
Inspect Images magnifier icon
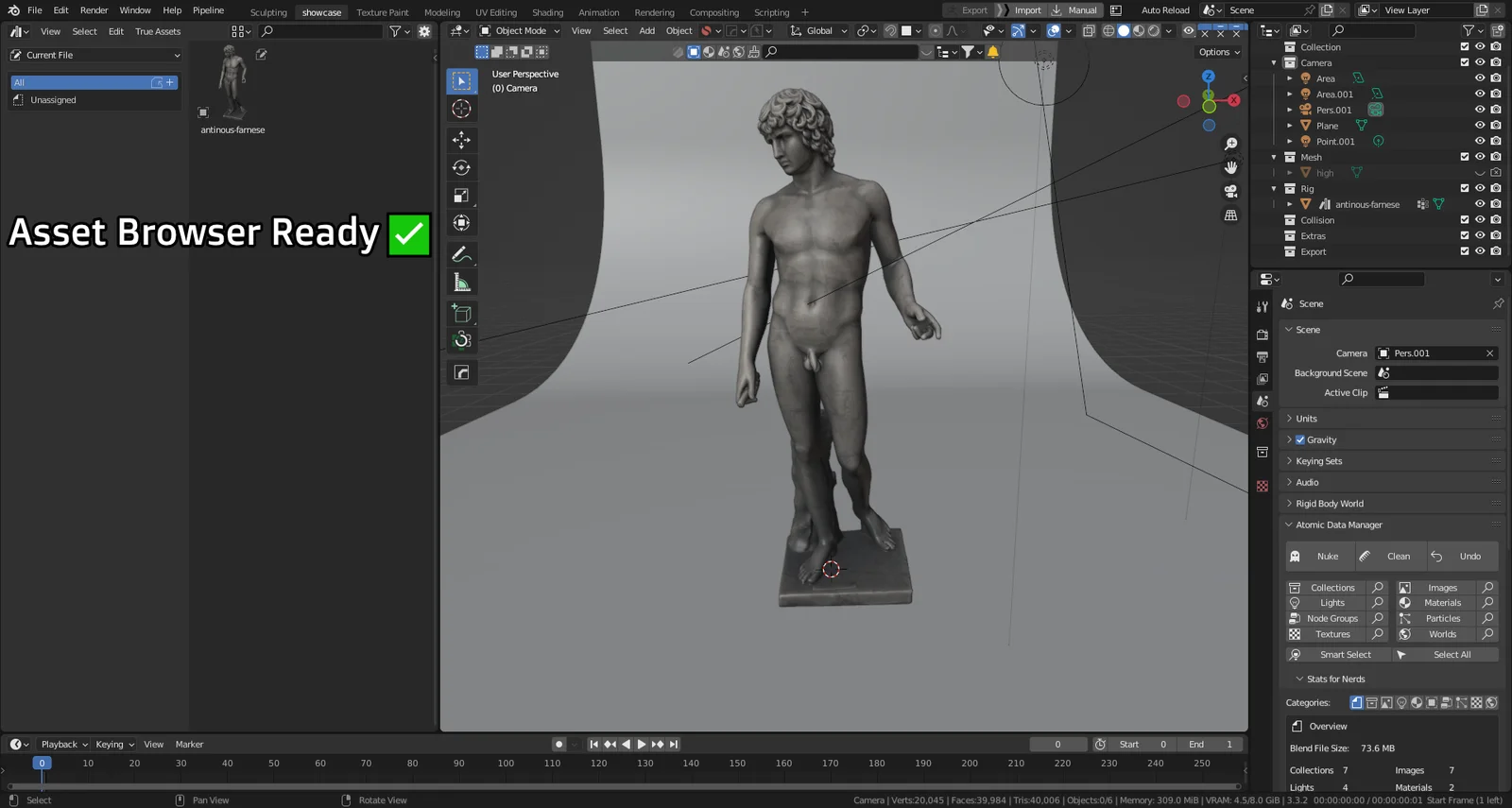tap(1488, 588)
